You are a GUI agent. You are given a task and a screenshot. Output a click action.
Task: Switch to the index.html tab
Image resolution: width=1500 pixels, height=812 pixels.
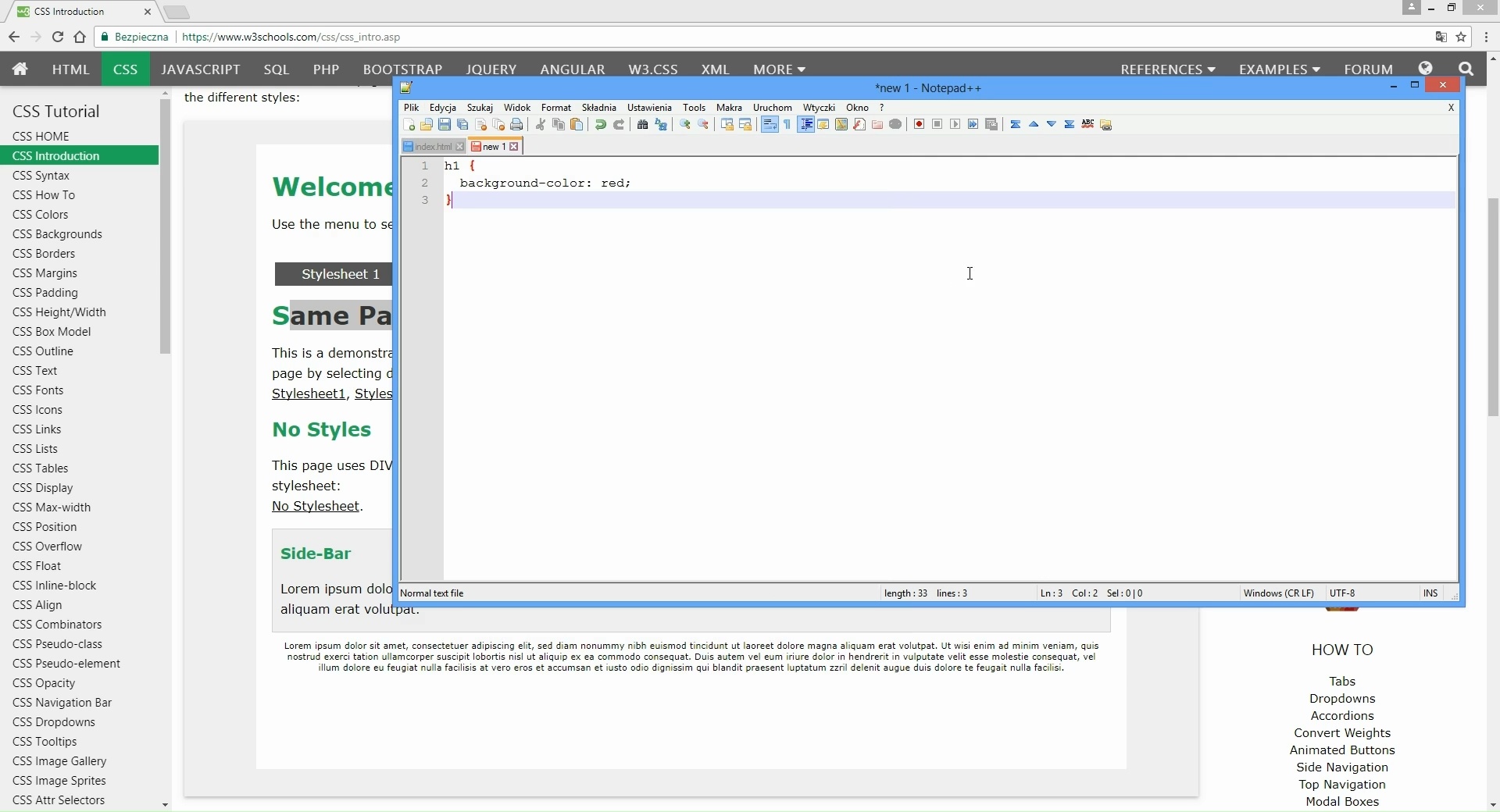(x=431, y=146)
